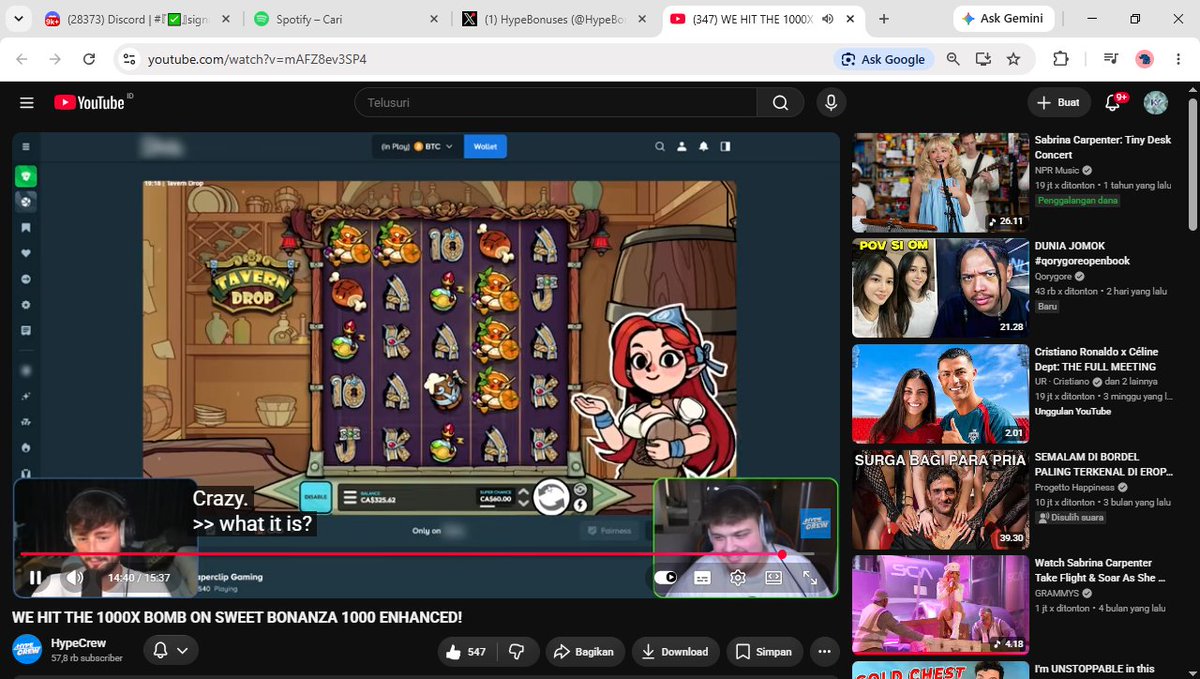This screenshot has height=679, width=1200.
Task: Enter fullscreen mode
Action: 809,578
